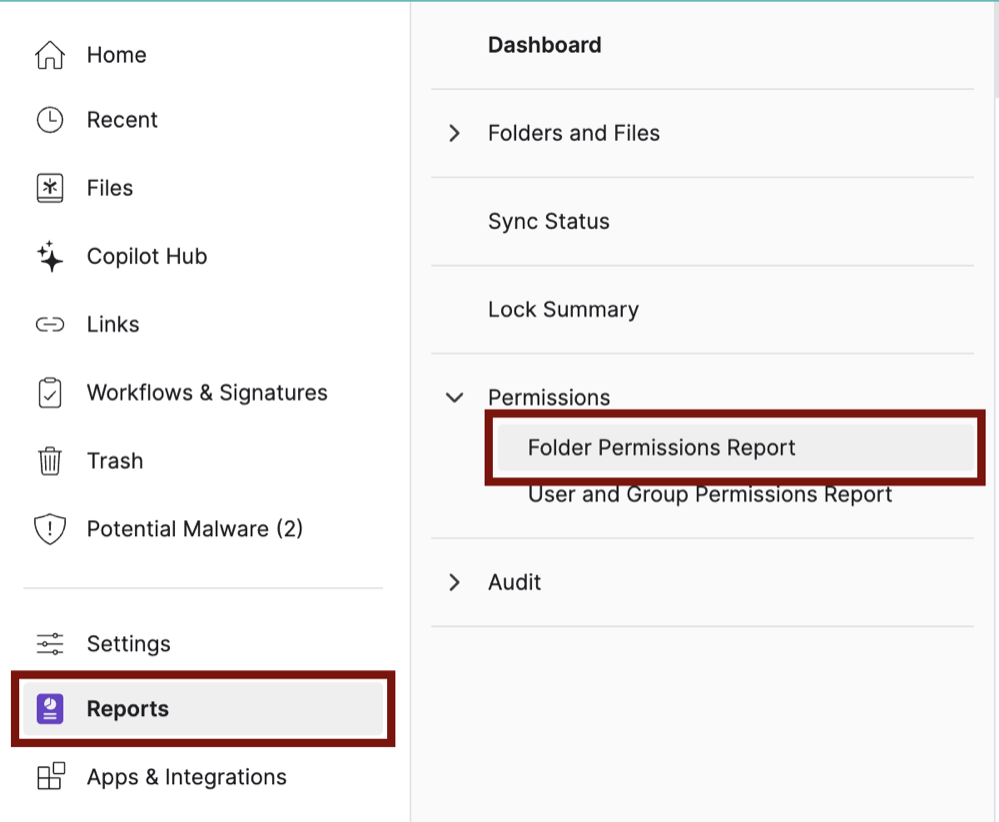Click the Copilot Hub sparkle icon
The image size is (999, 822).
[x=48, y=256]
